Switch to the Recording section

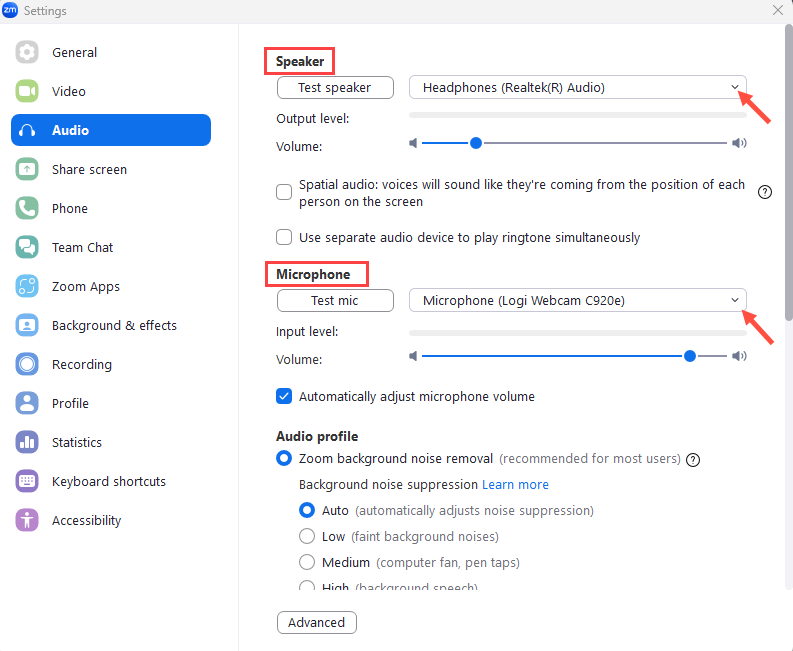[x=111, y=364]
